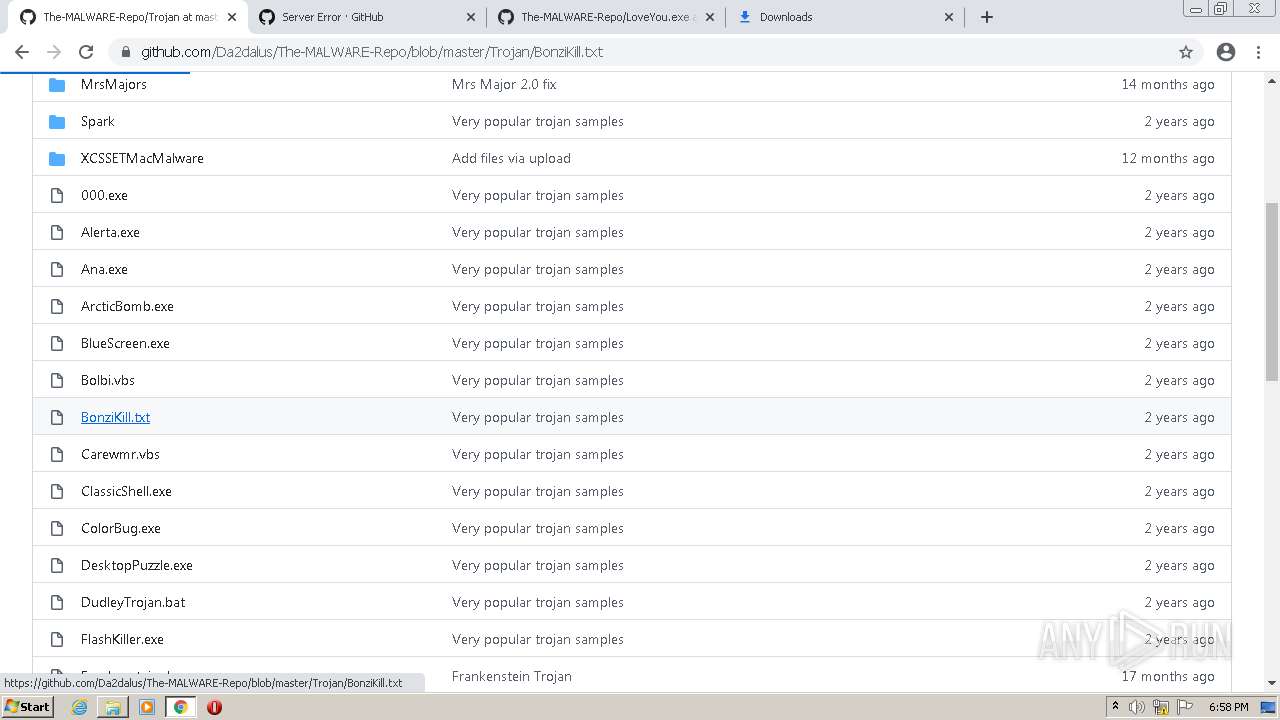Click the 'Frankenstein Trojan' commit message
Viewport: 1280px width, 720px height.
point(512,676)
